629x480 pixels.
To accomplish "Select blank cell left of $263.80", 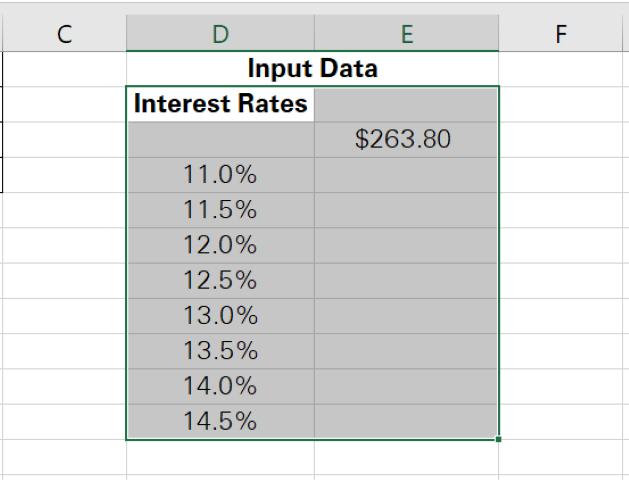I will pyautogui.click(x=220, y=139).
